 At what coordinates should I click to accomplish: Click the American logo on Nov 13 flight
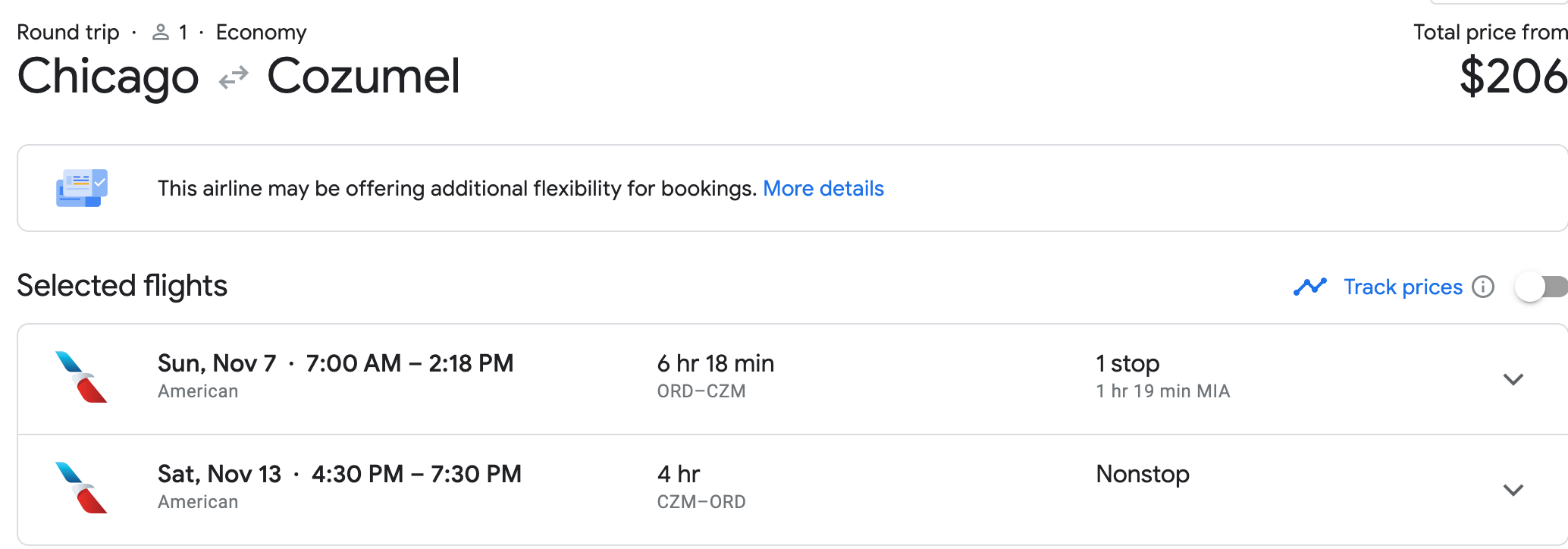pyautogui.click(x=81, y=488)
